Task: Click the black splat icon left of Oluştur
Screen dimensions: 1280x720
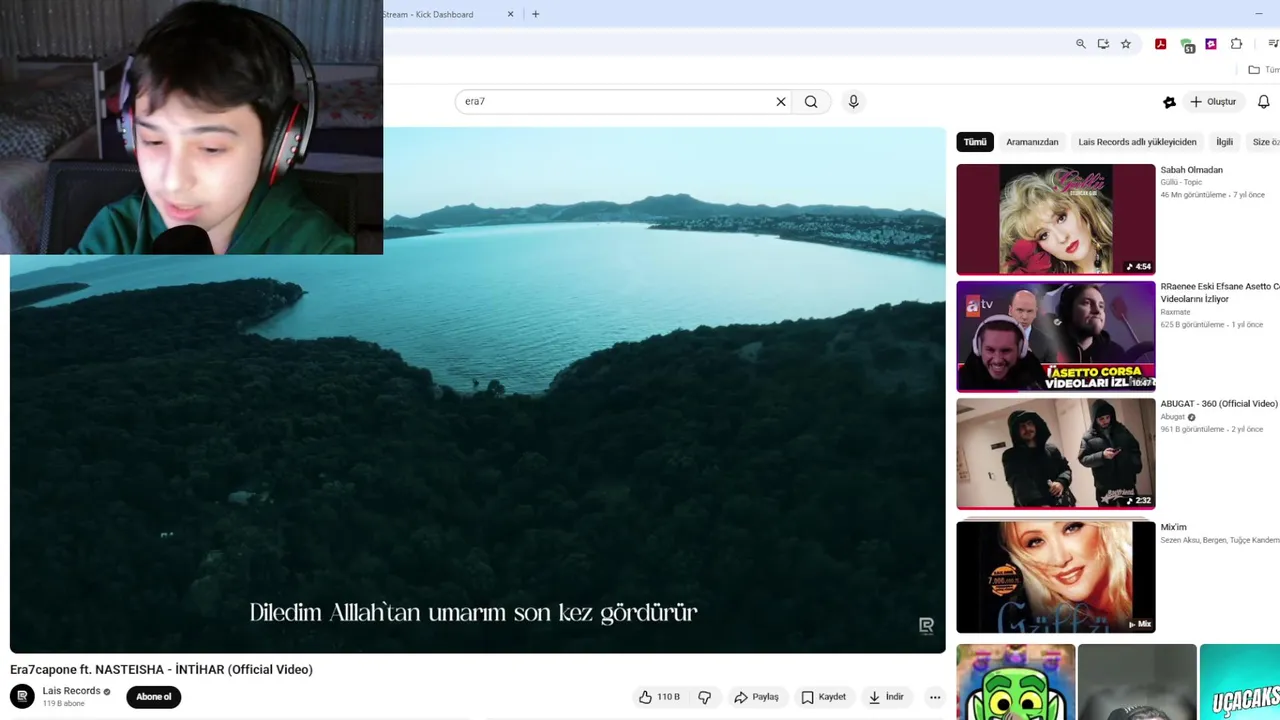Action: point(1169,101)
